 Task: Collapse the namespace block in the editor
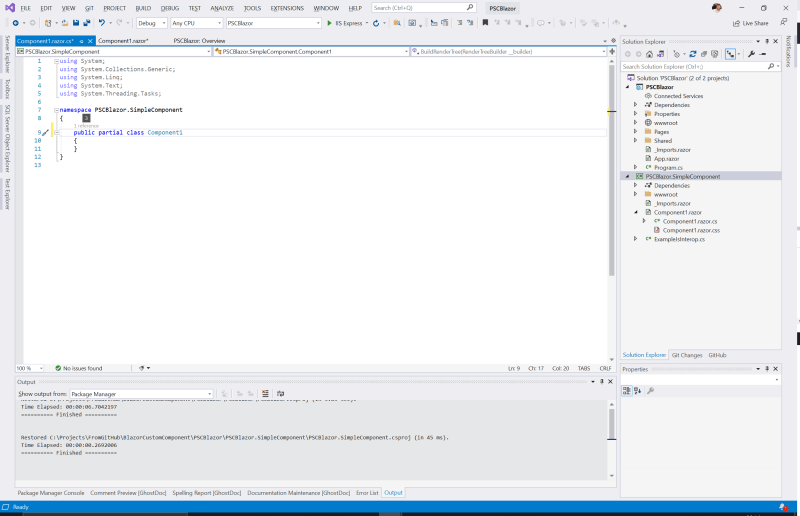pyautogui.click(x=57, y=110)
